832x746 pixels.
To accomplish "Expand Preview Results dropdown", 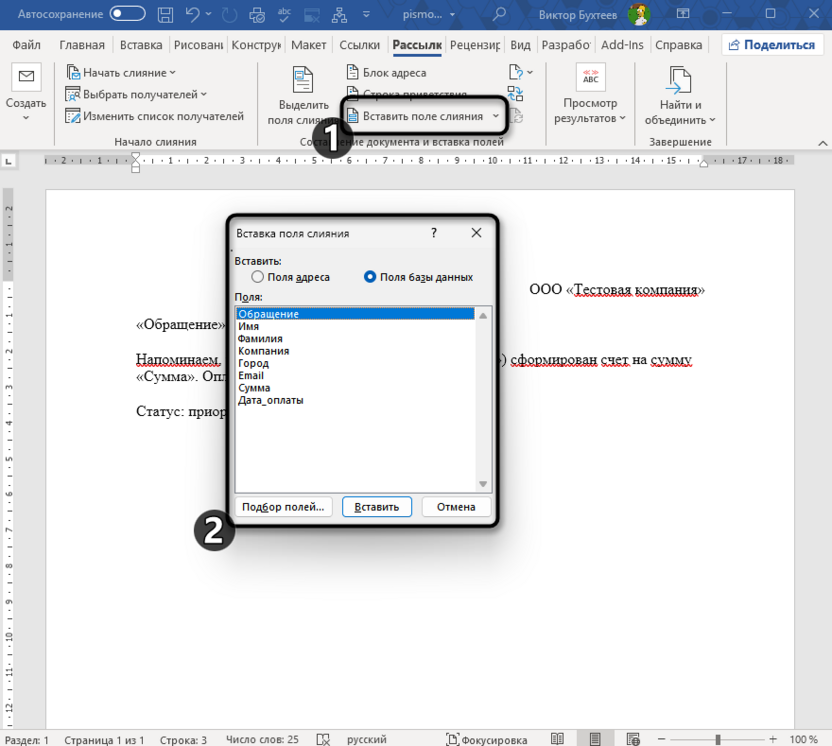I will tap(622, 118).
